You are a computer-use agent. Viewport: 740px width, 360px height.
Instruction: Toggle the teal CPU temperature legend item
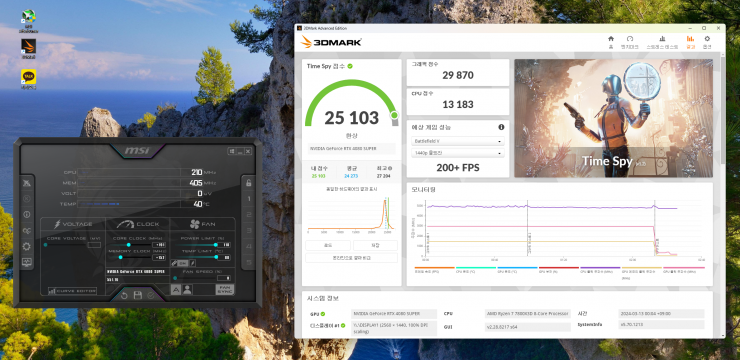point(475,270)
